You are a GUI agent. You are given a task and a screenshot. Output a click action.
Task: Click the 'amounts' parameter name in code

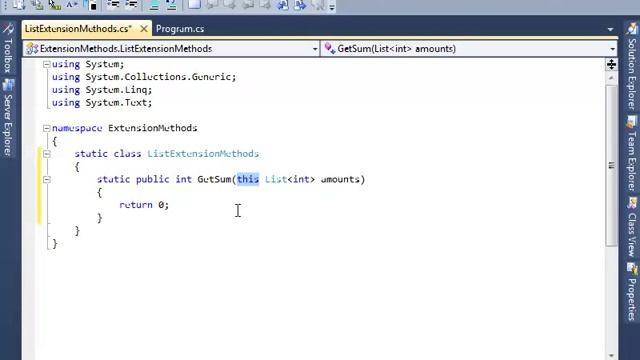pos(340,179)
